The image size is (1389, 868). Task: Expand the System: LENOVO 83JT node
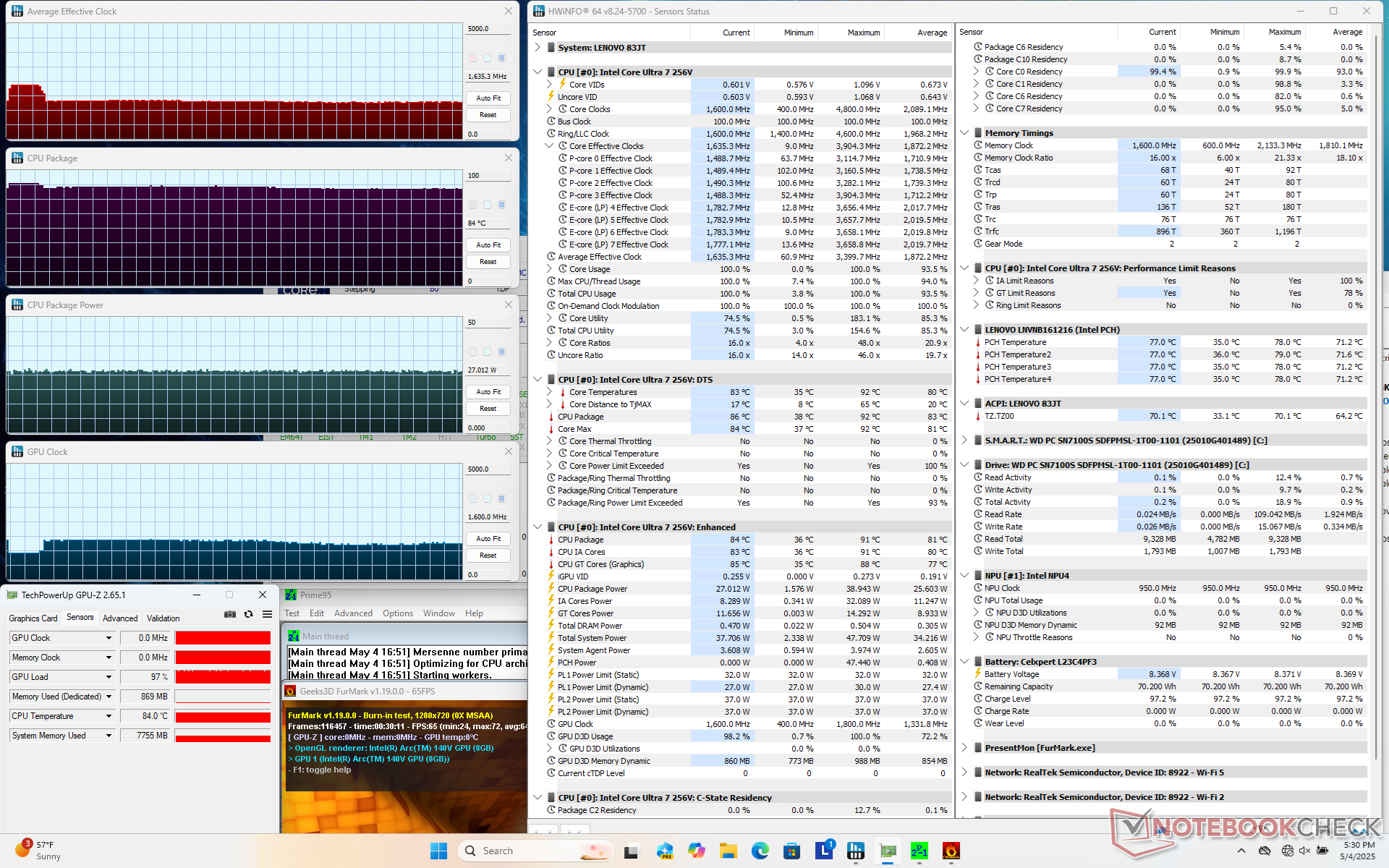(x=538, y=48)
